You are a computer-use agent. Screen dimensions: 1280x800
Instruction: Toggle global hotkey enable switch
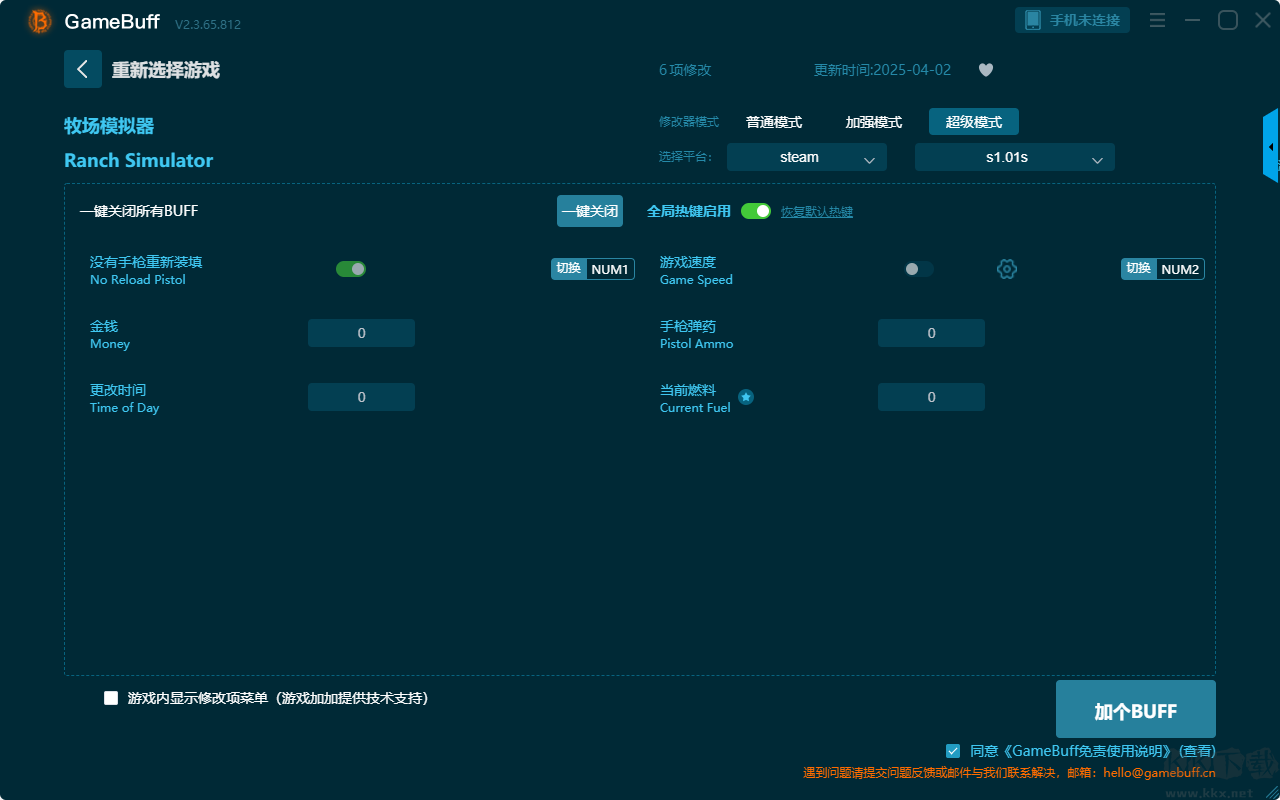click(x=756, y=211)
